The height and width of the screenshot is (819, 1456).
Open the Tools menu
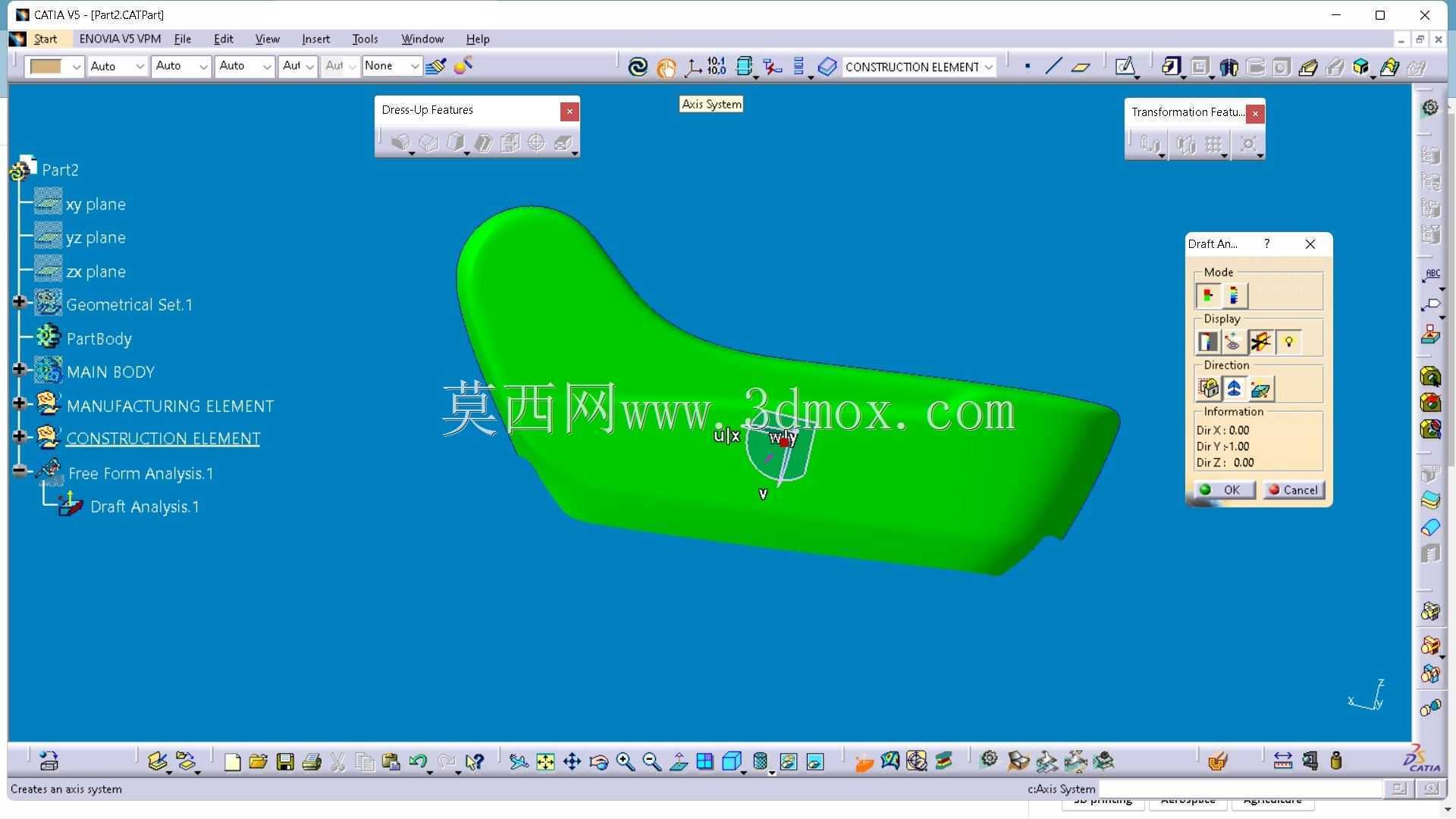[365, 39]
